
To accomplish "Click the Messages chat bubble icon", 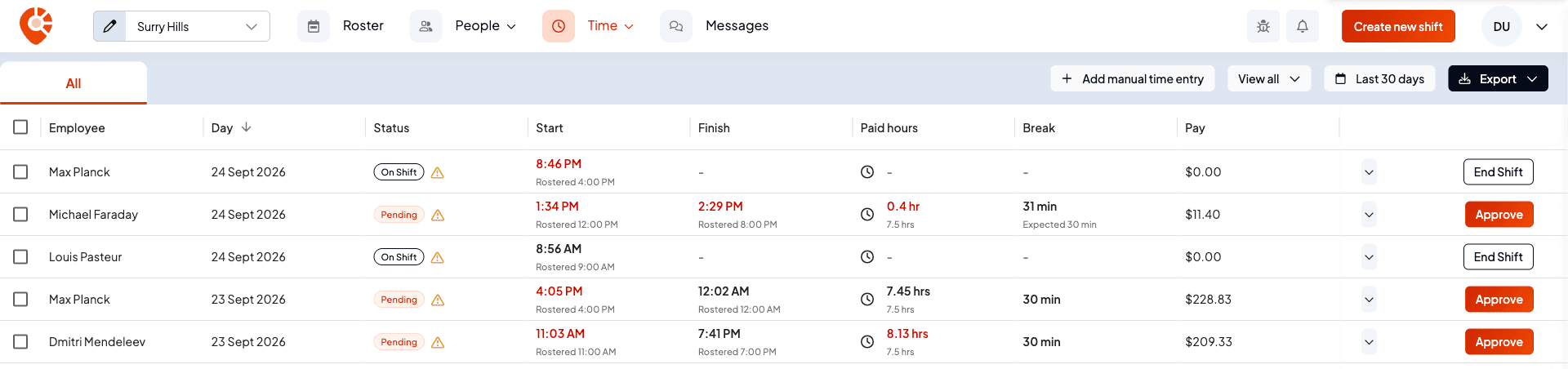I will pyautogui.click(x=676, y=26).
